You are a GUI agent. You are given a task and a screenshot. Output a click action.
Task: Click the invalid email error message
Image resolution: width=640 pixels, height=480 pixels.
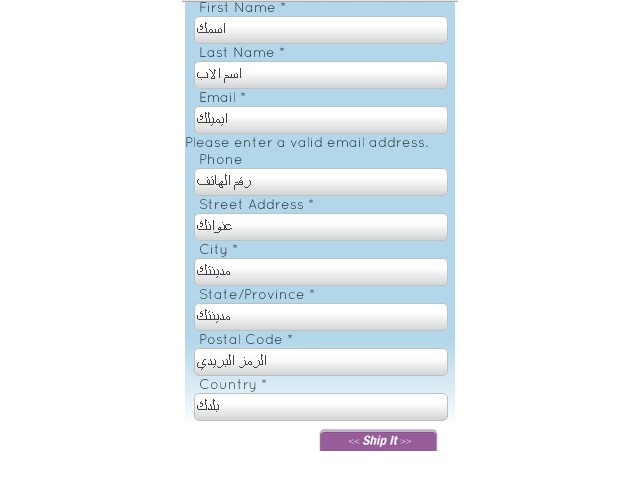click(x=306, y=143)
